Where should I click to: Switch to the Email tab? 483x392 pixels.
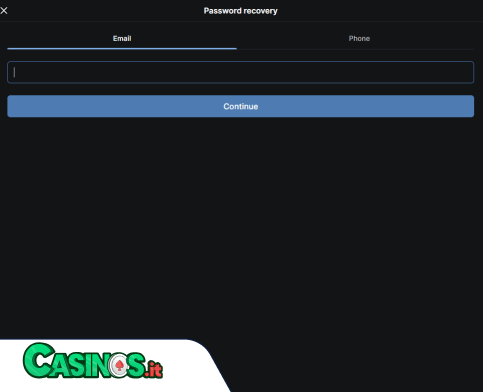(x=122, y=39)
